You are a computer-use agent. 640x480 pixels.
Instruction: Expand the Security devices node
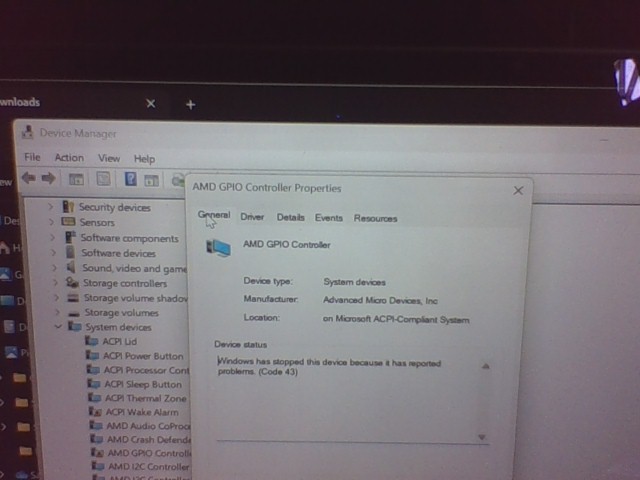51,207
